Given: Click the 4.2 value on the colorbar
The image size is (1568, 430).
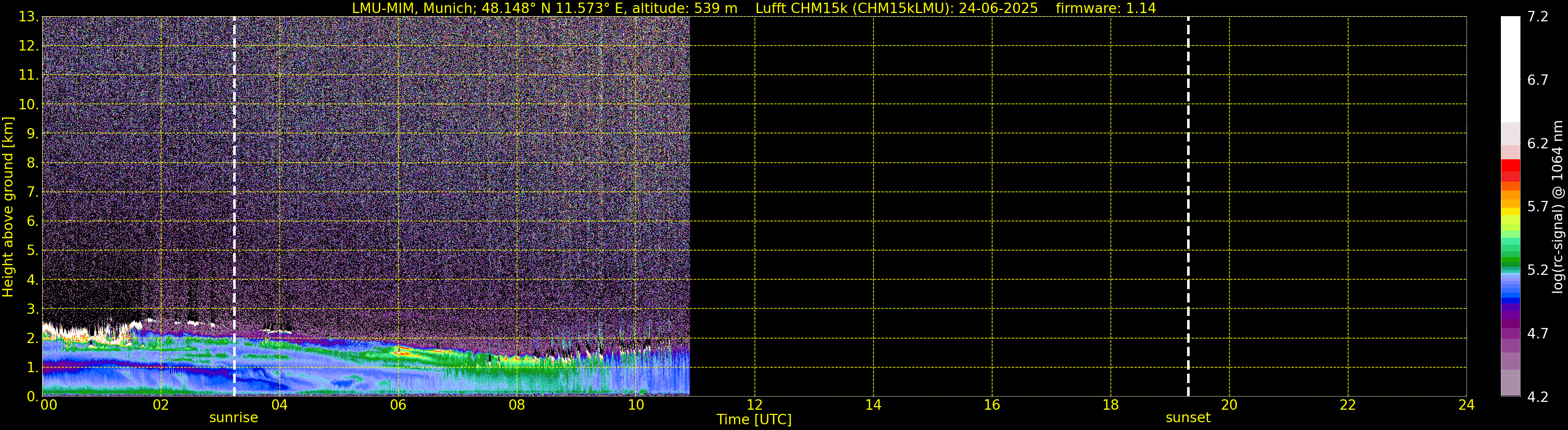Looking at the screenshot, I should coord(1538,397).
